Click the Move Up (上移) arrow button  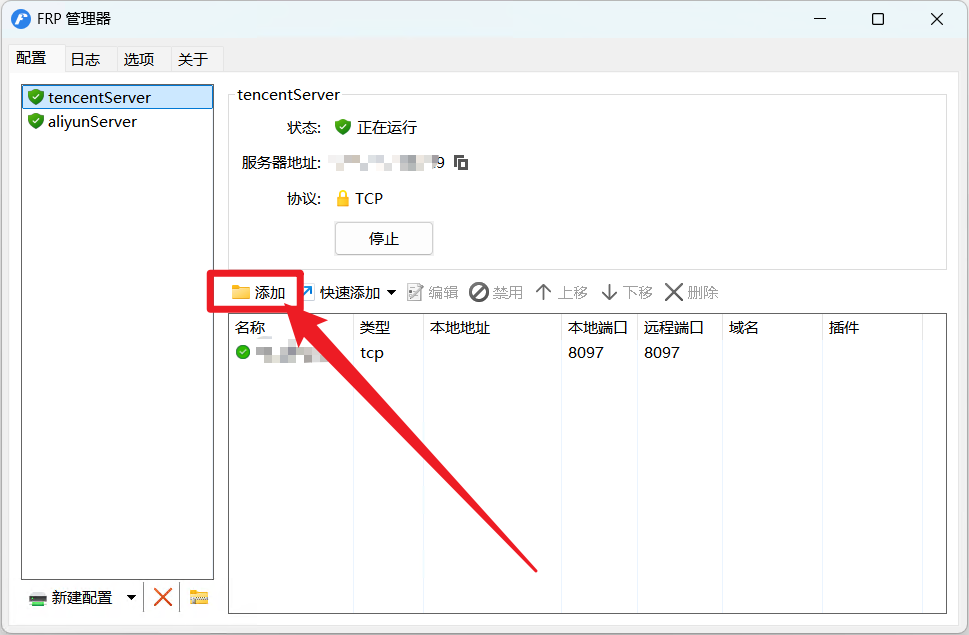561,292
